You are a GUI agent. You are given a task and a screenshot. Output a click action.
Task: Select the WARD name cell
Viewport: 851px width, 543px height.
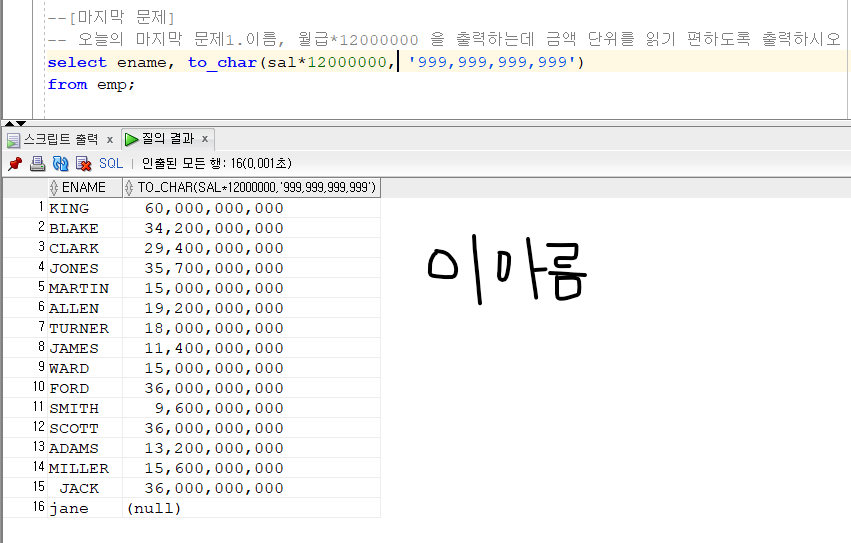85,368
